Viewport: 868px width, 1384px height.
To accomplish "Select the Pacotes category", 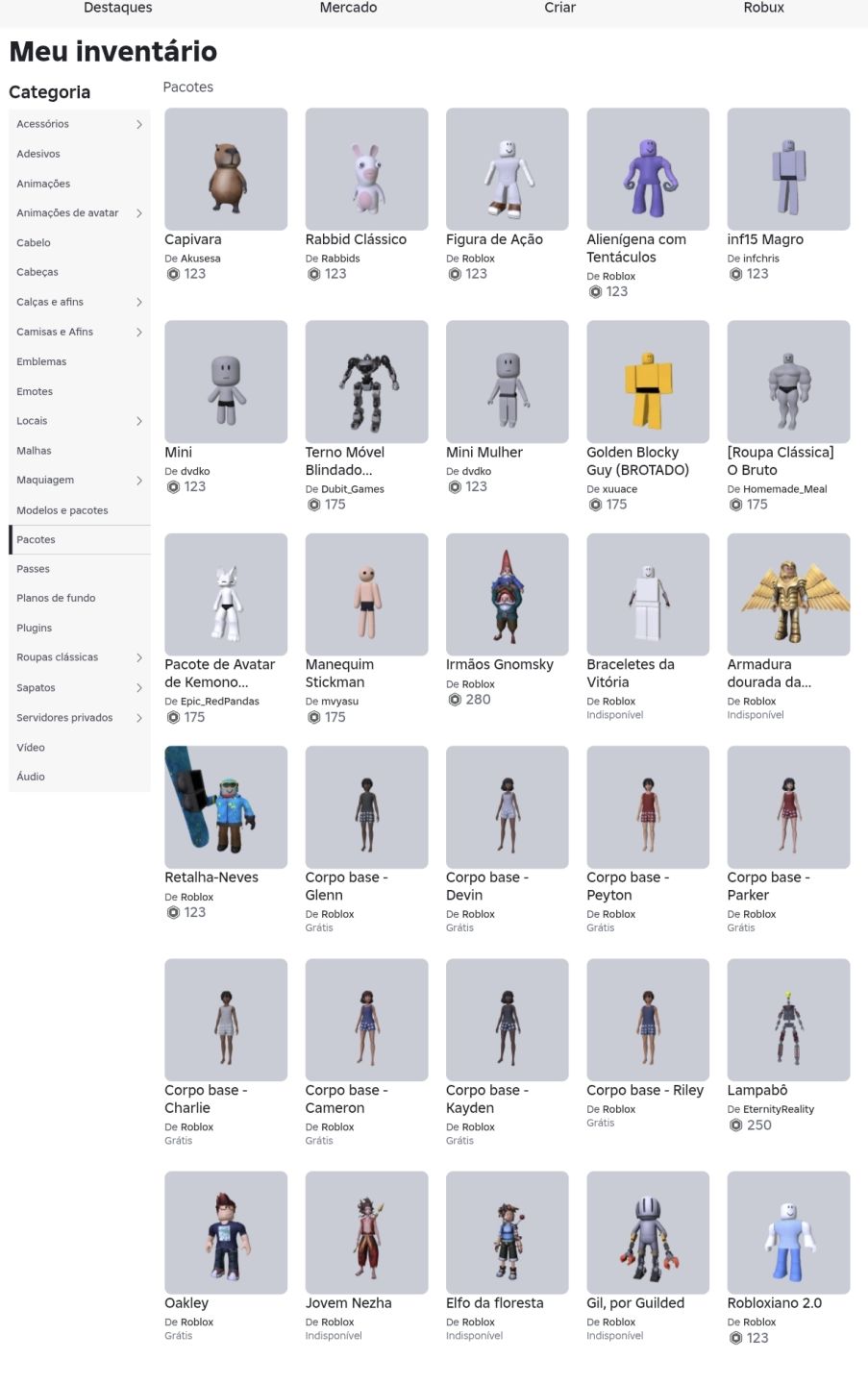I will tap(80, 539).
